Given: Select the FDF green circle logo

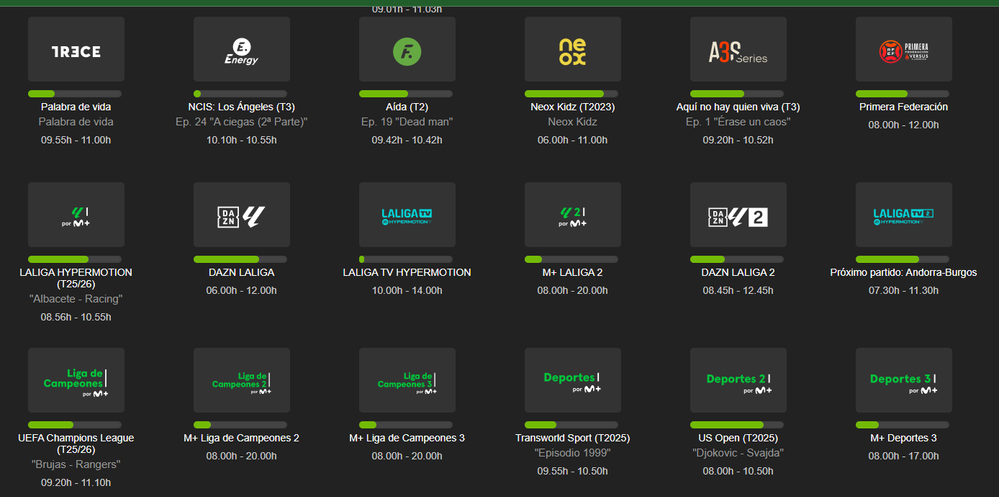Looking at the screenshot, I should (x=407, y=50).
